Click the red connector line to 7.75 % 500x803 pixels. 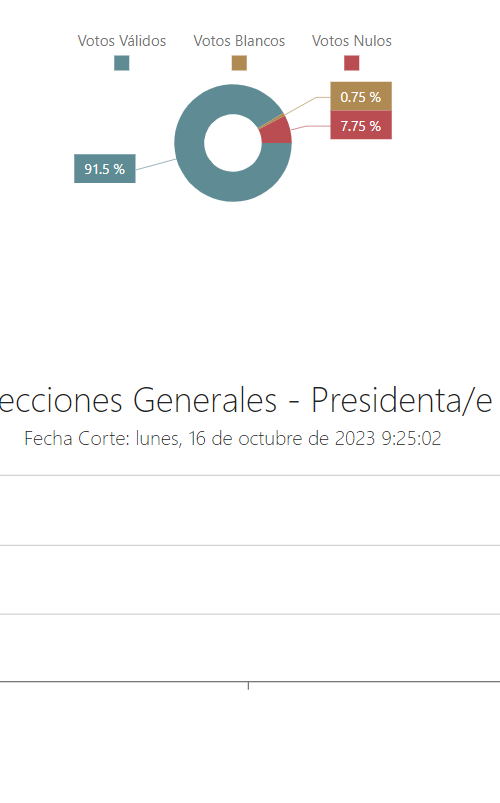pos(310,126)
